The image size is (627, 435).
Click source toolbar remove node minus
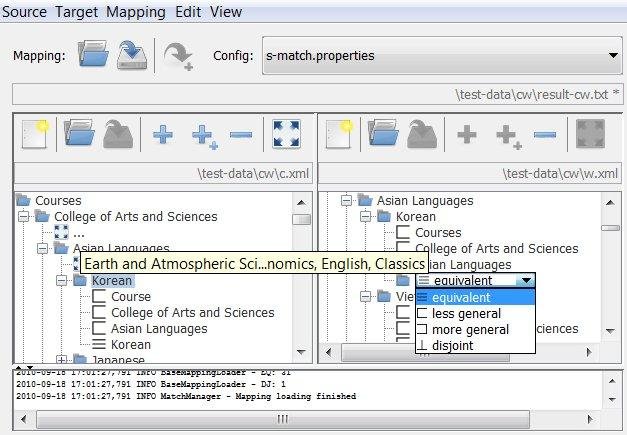tap(241, 135)
